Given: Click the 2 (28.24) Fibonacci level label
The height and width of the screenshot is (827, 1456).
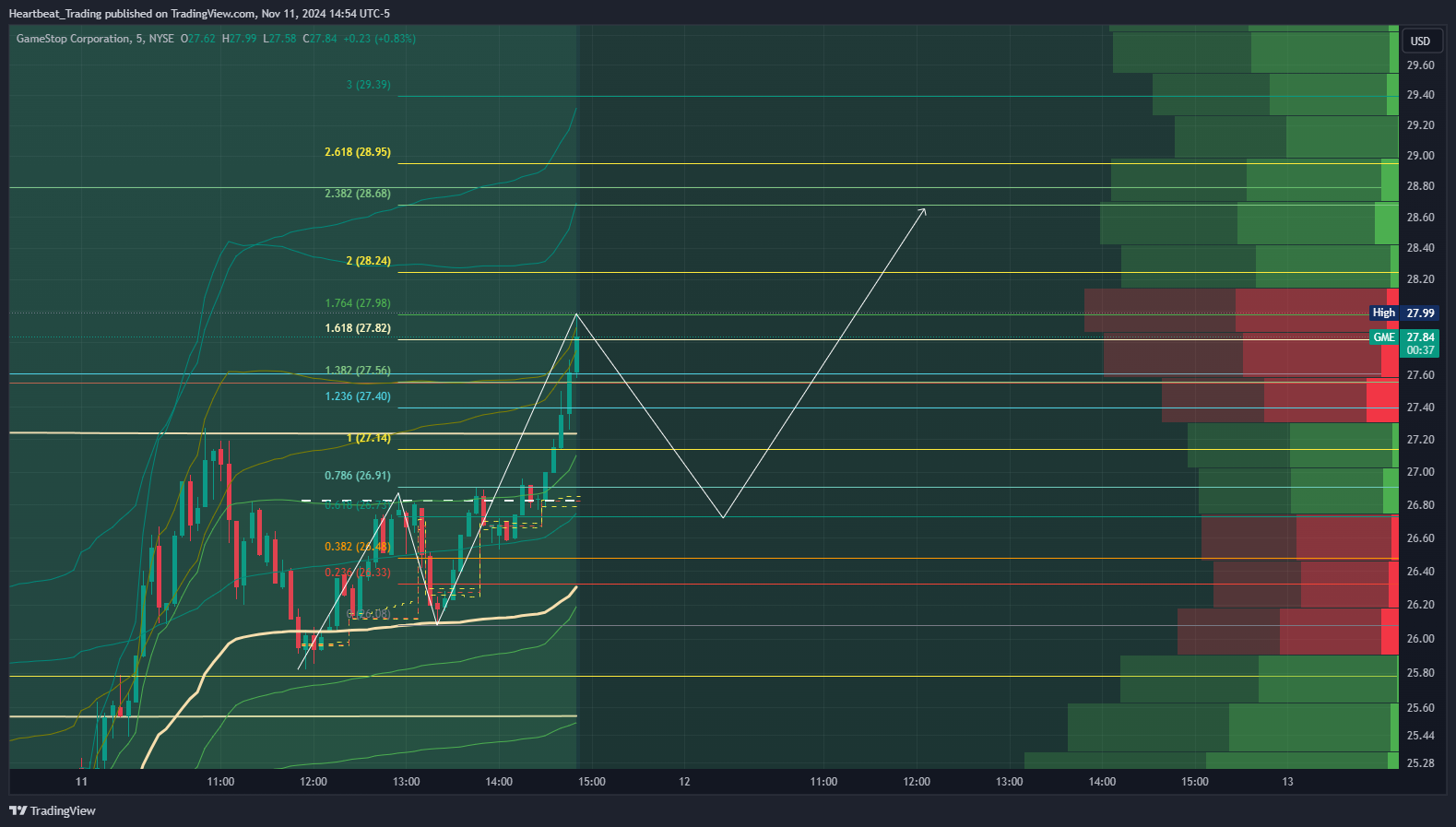Looking at the screenshot, I should 368,261.
